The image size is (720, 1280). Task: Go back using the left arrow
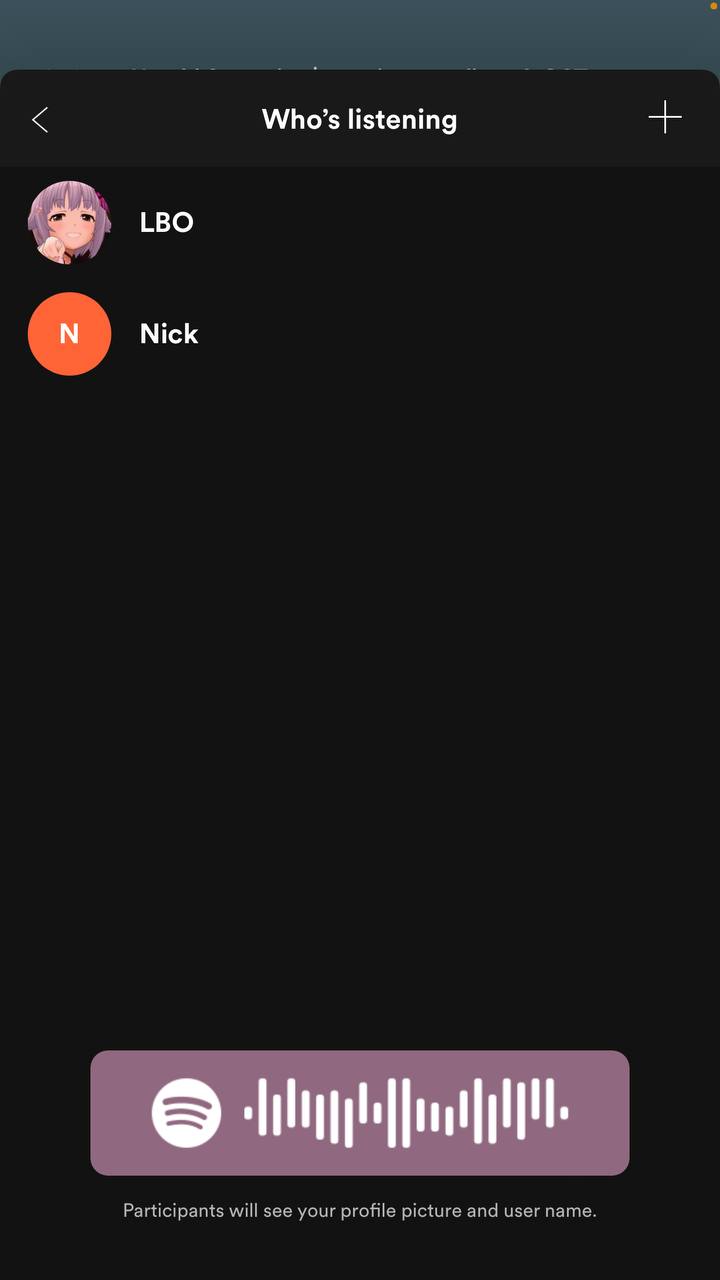40,120
